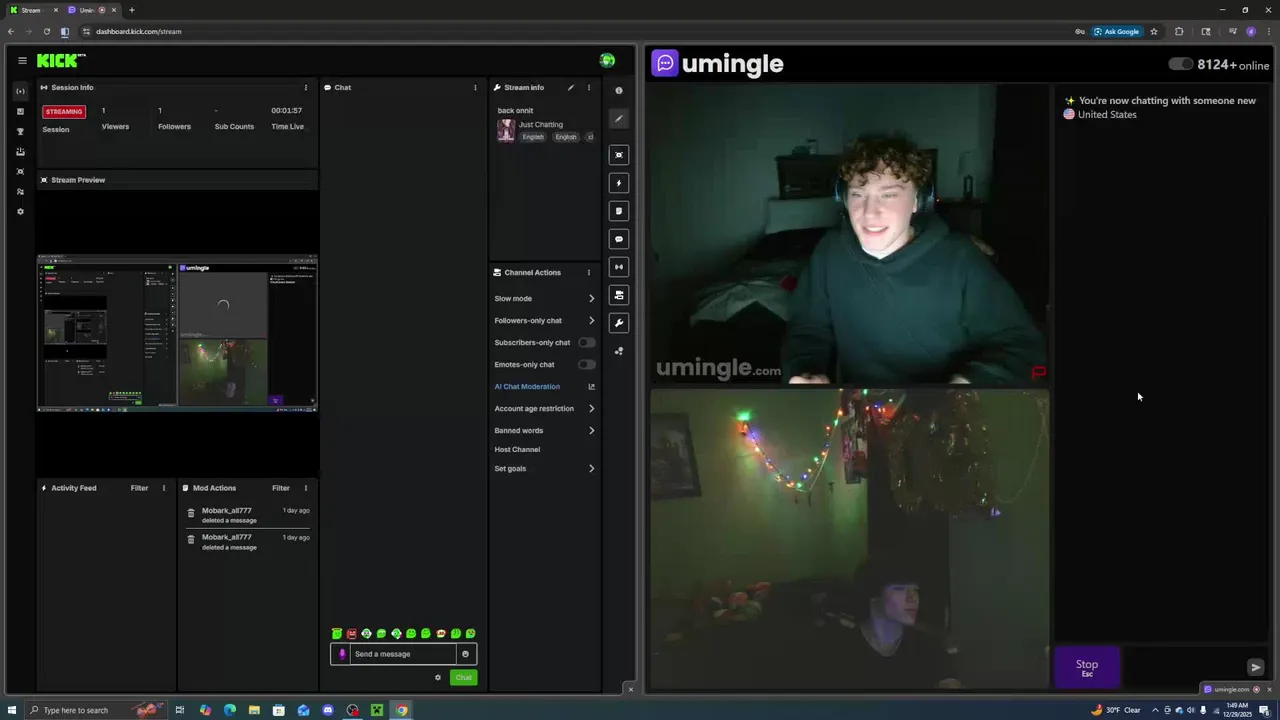Send message arrow in Umingle chat
The width and height of the screenshot is (1280, 720).
(x=1256, y=667)
